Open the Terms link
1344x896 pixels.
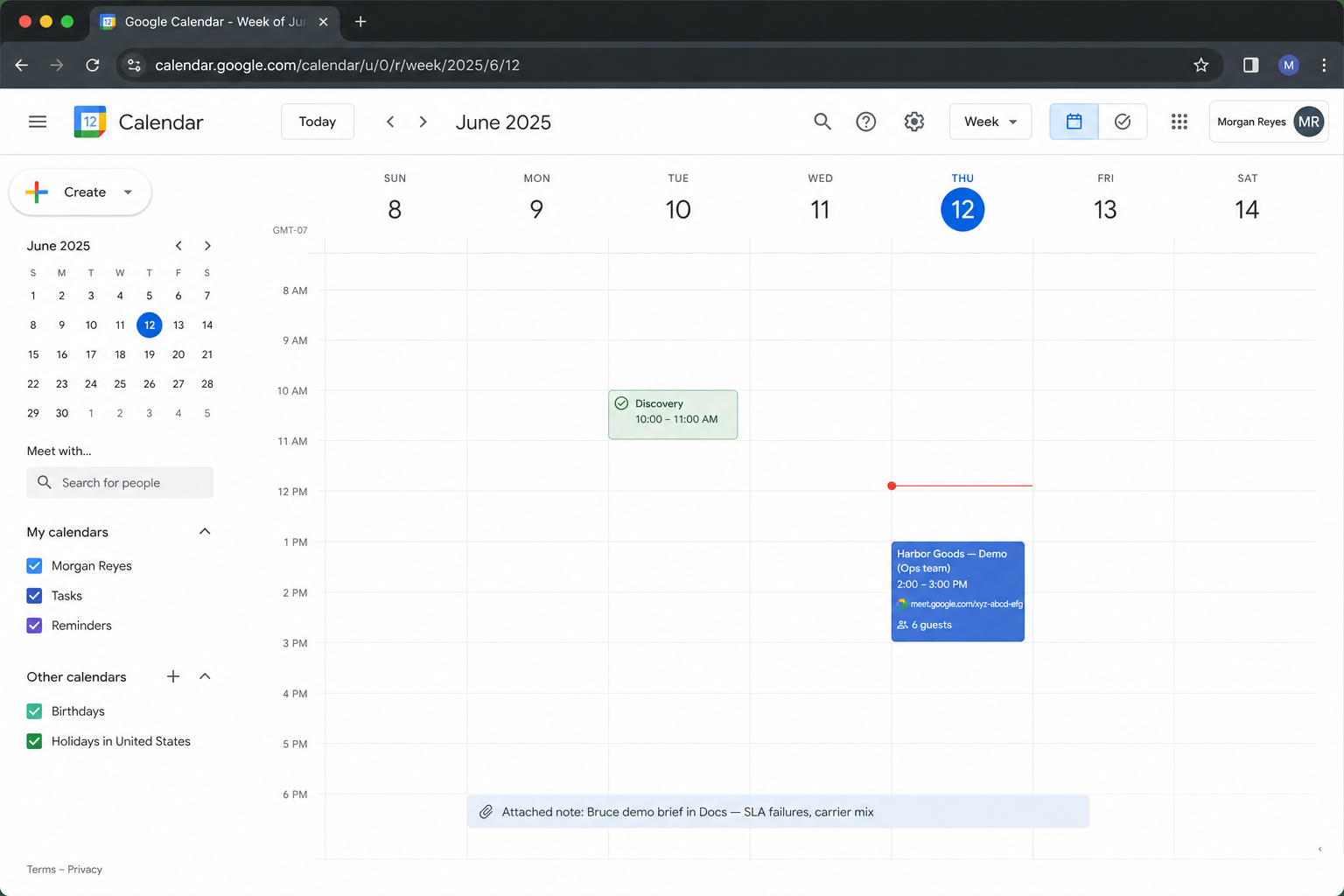point(41,870)
